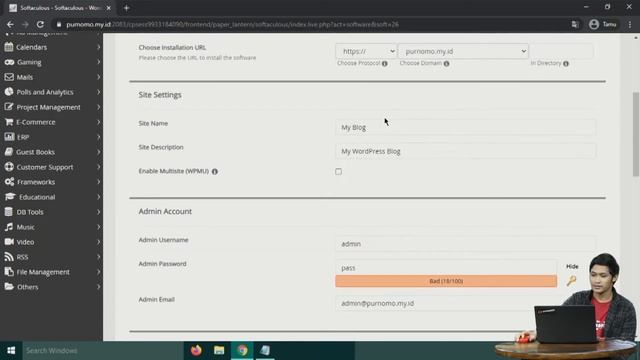
Task: Click the Polls and Analytics pie icon
Action: pos(9,92)
